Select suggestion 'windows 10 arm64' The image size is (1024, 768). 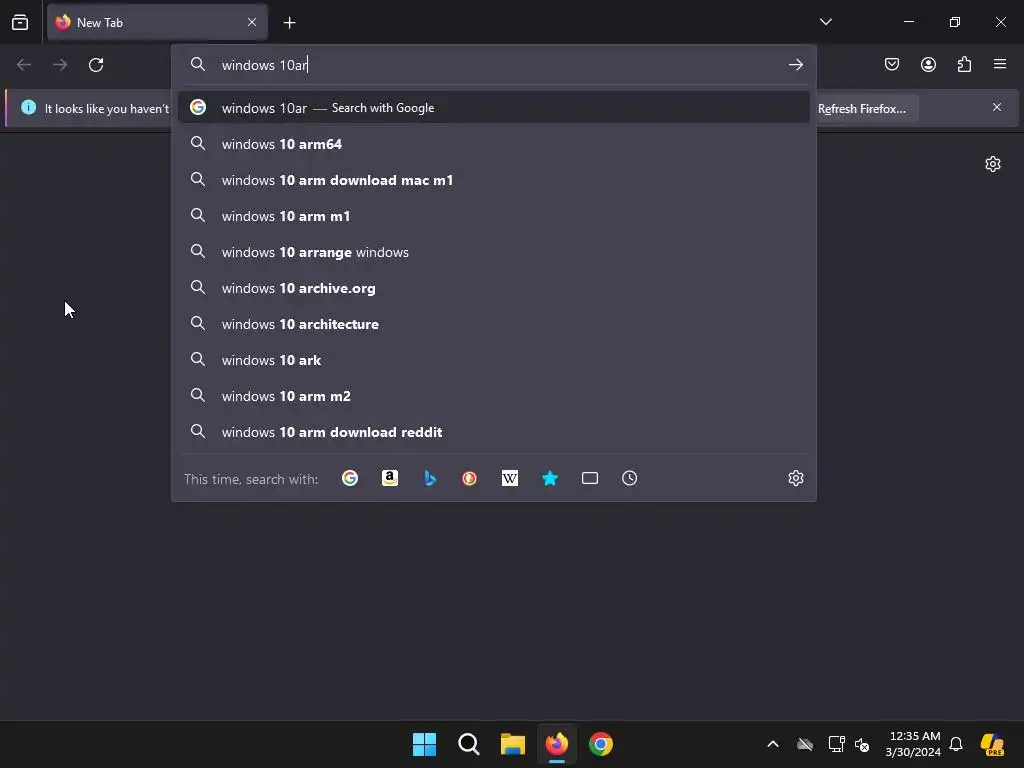494,144
